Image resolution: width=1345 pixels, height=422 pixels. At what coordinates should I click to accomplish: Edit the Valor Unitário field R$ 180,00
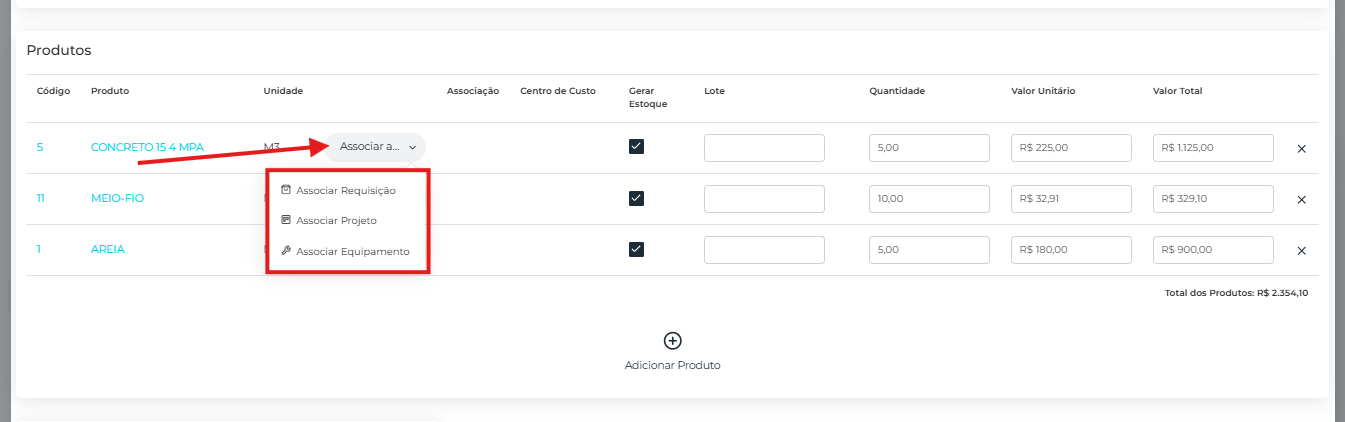1071,250
